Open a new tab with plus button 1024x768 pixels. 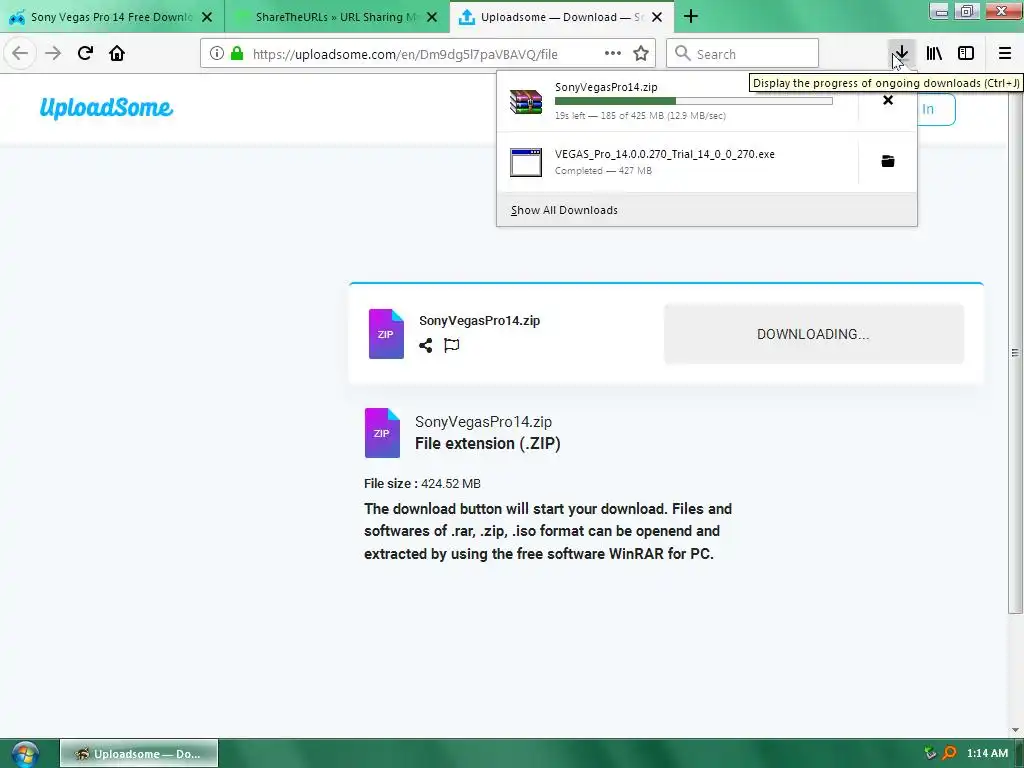pyautogui.click(x=690, y=17)
